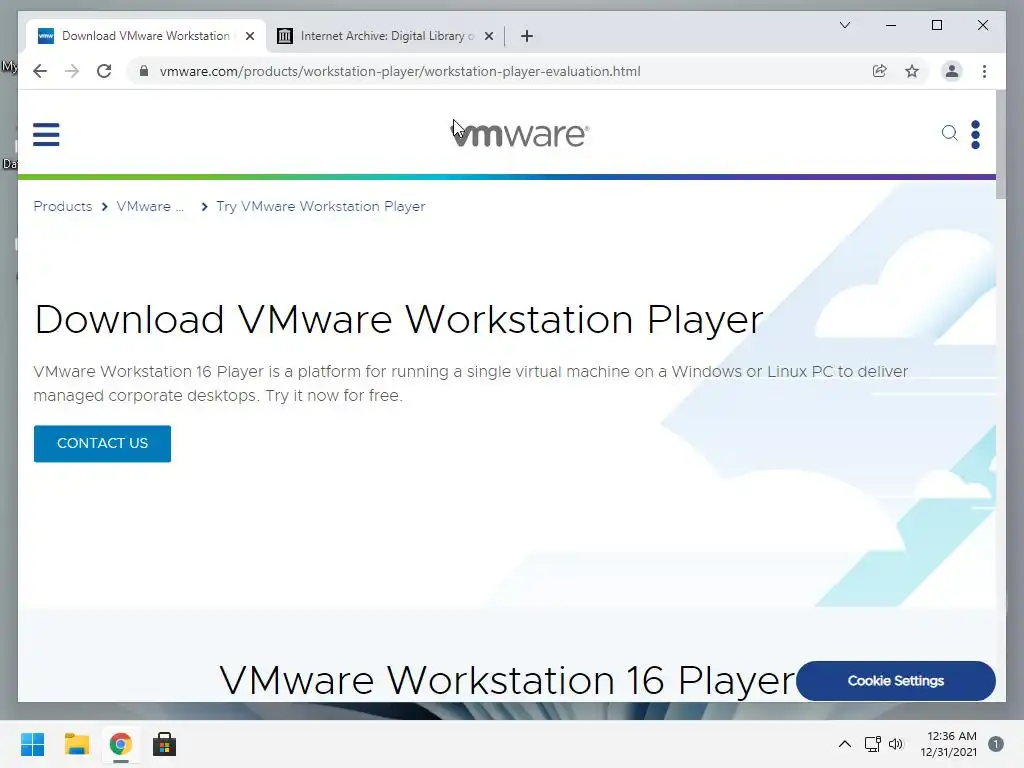
Task: Go forward to the next page
Action: tap(72, 71)
